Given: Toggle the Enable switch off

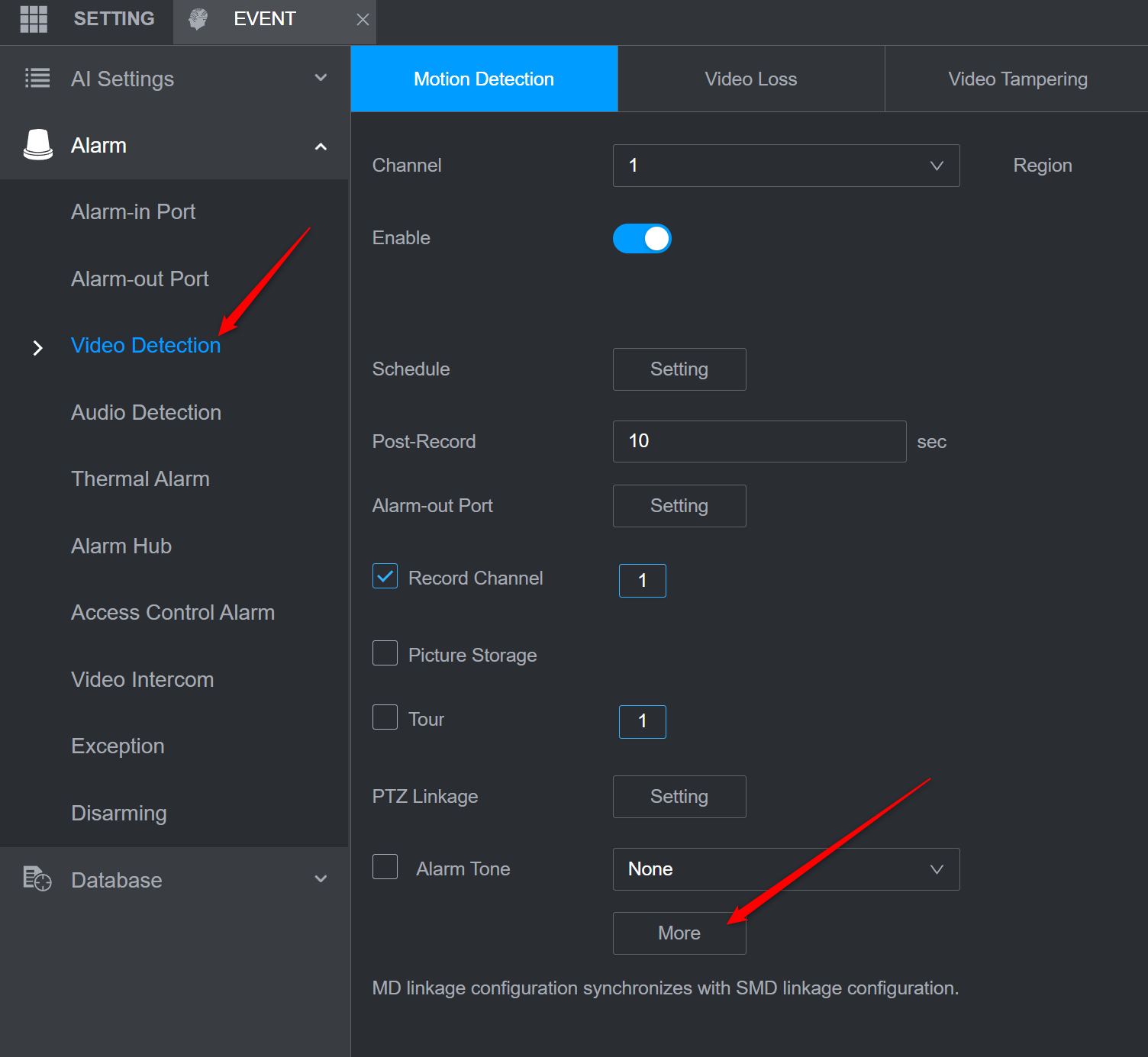Looking at the screenshot, I should pyautogui.click(x=642, y=238).
